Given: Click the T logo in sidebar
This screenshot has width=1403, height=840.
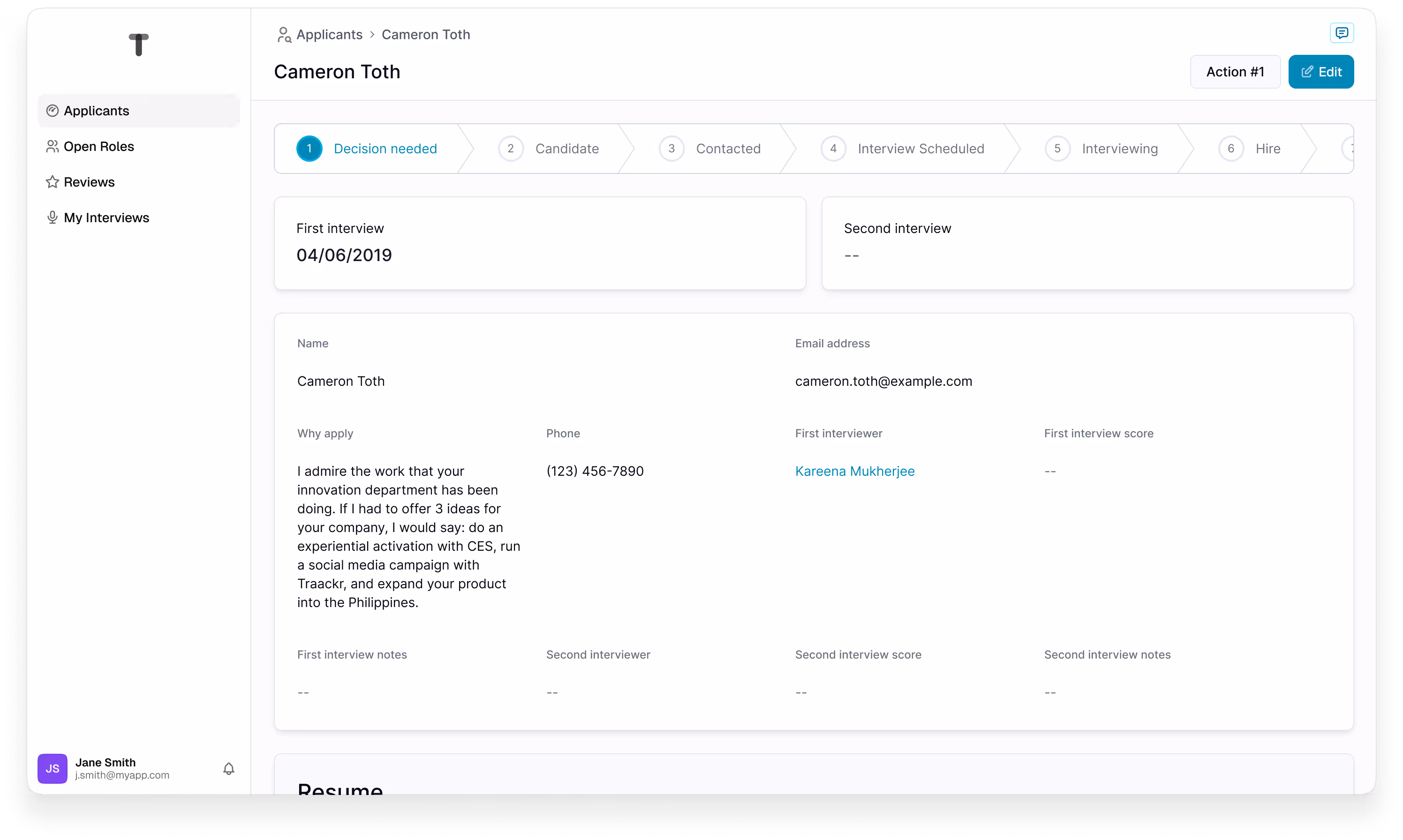Looking at the screenshot, I should click(138, 44).
